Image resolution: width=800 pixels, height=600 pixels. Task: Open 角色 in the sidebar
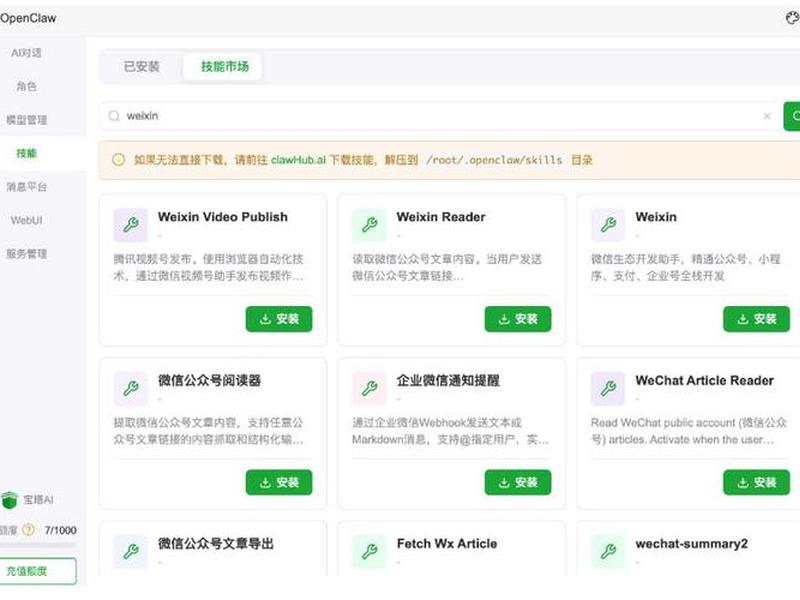point(27,86)
